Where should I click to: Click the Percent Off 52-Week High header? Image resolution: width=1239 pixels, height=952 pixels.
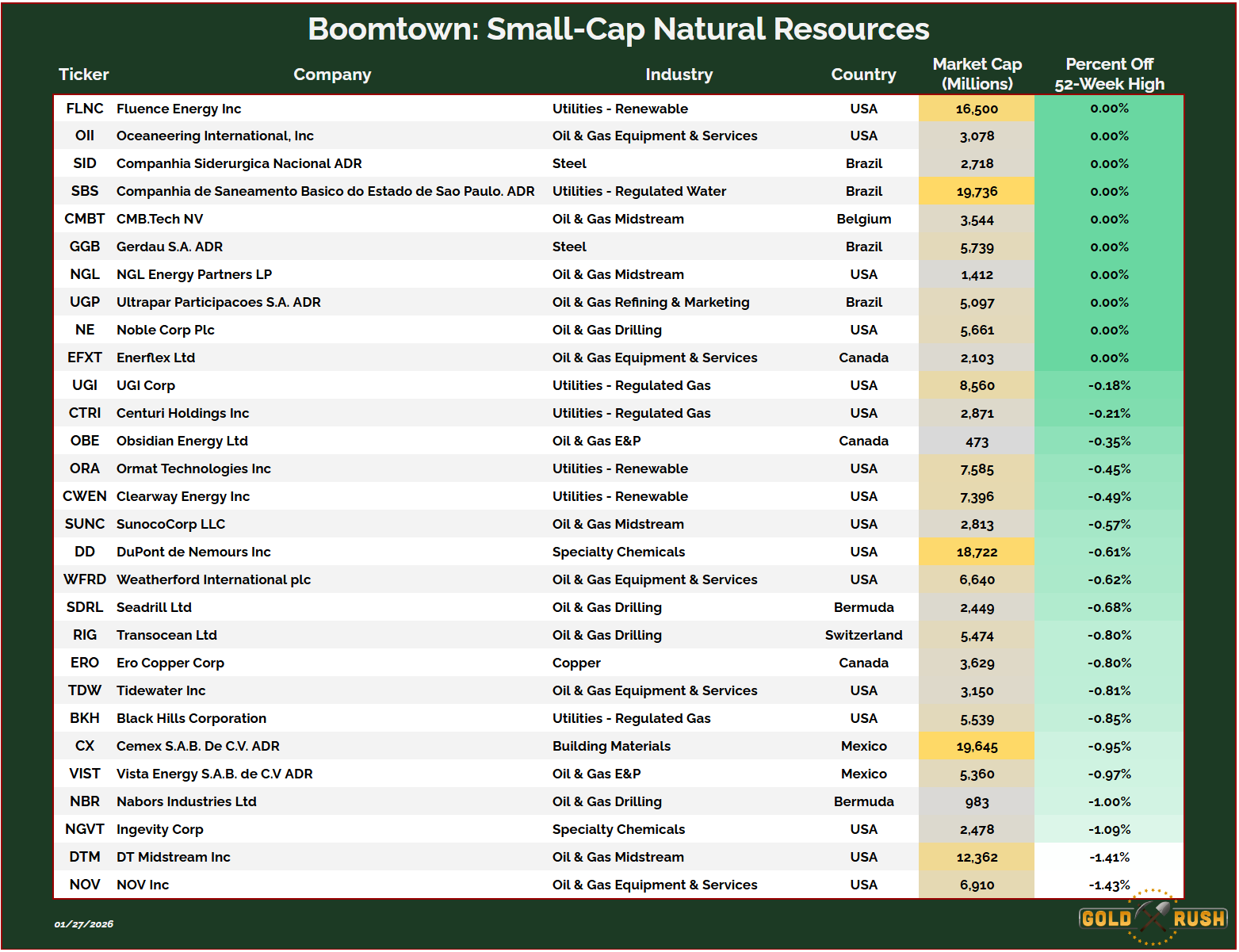coord(1109,74)
